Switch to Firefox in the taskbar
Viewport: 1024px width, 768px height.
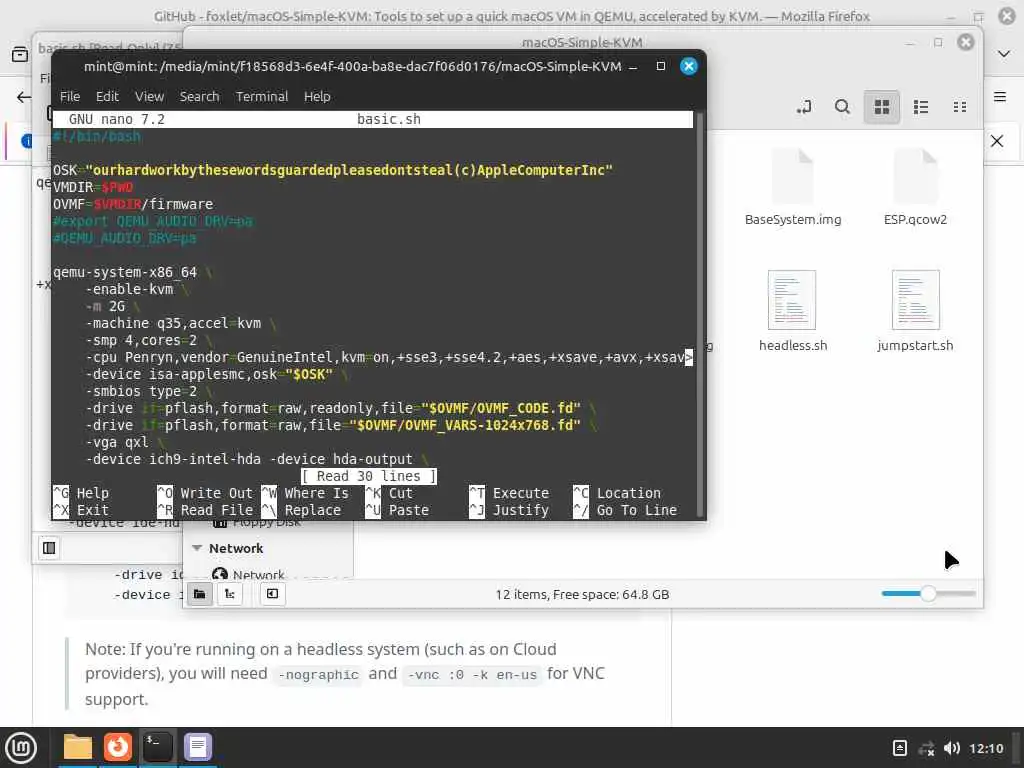118,747
